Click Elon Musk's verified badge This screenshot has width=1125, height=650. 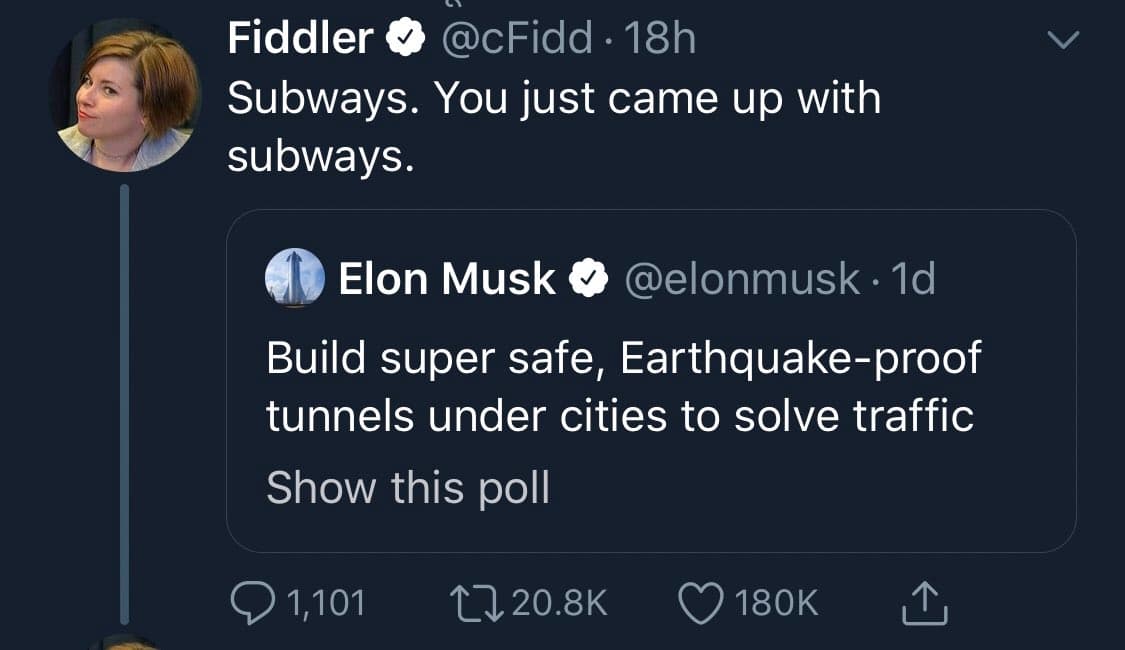tap(588, 279)
